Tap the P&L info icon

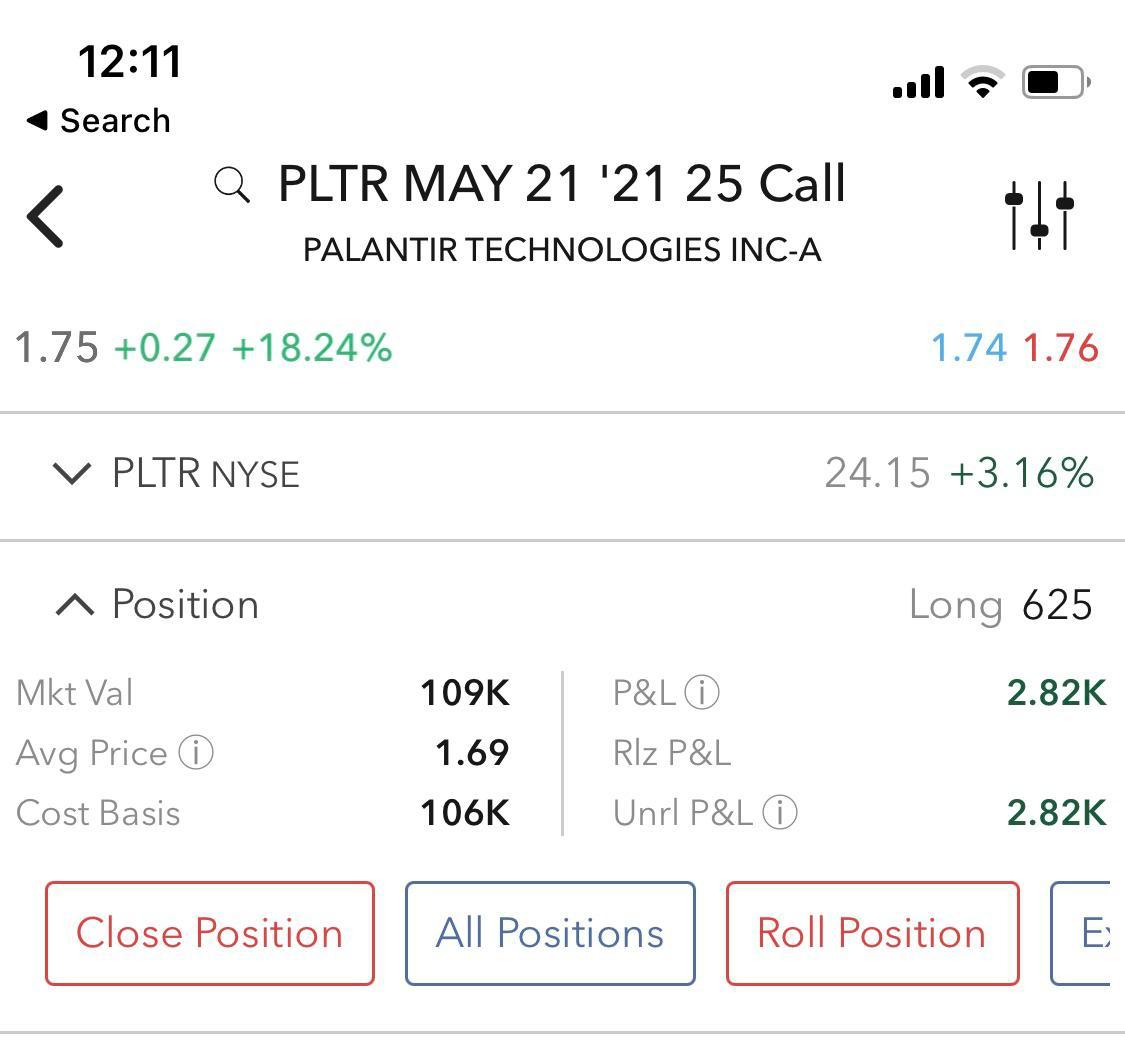point(703,692)
